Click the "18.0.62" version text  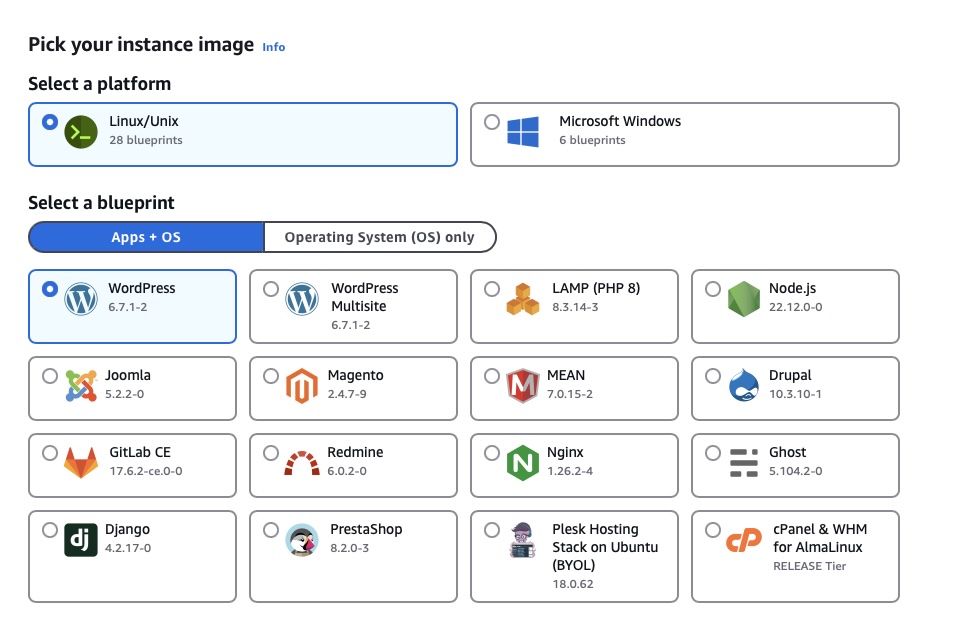point(572,584)
